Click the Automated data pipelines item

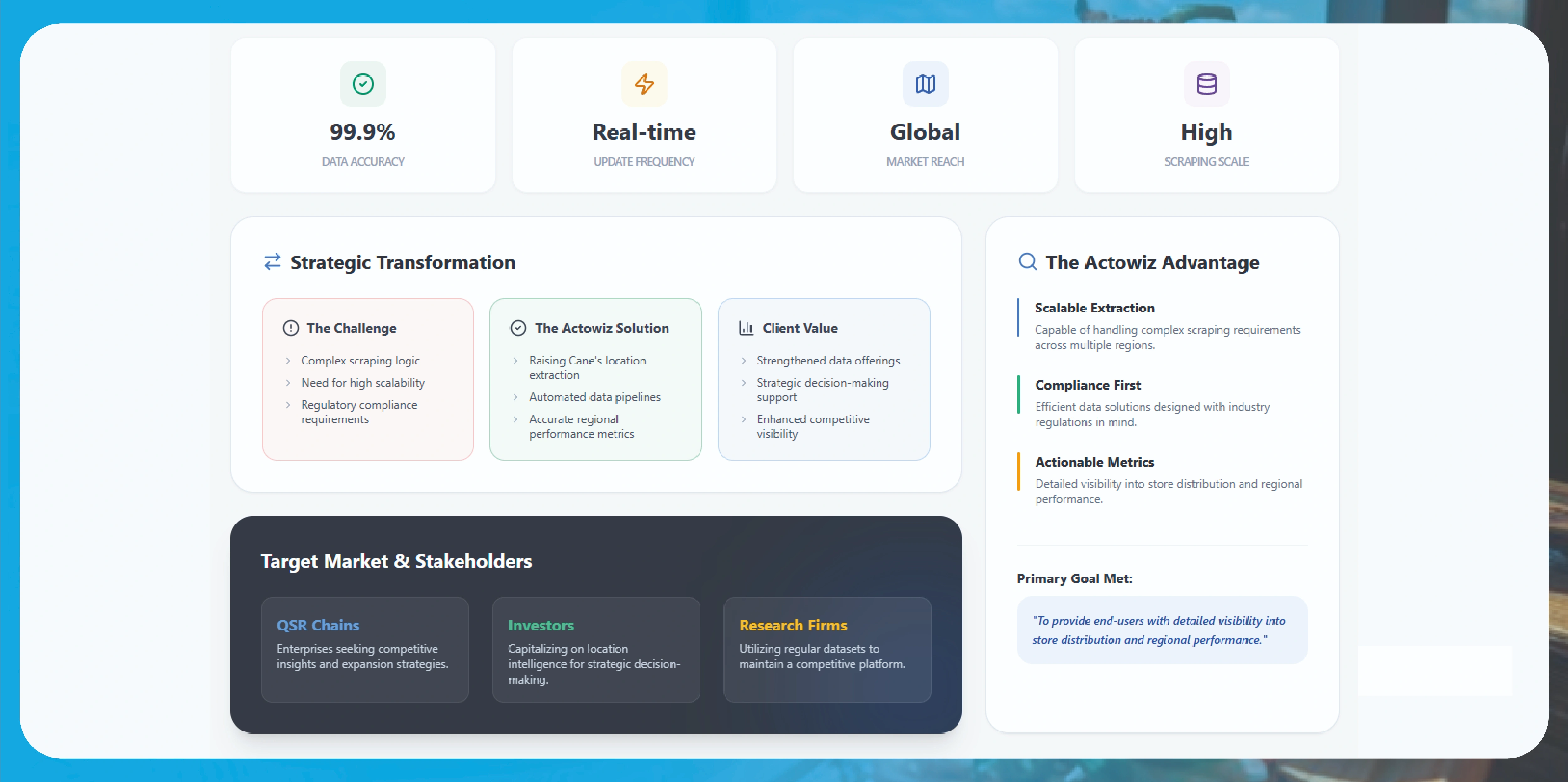[595, 397]
